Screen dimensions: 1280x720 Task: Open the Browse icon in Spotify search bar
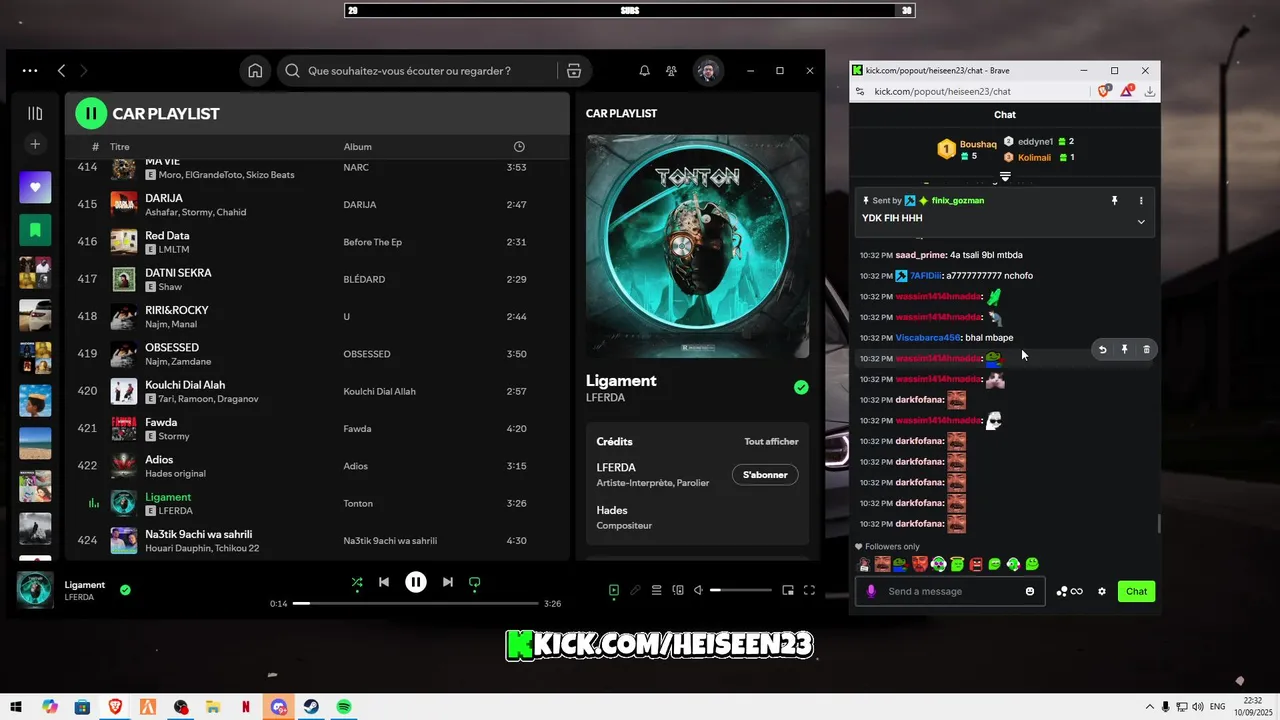click(573, 71)
